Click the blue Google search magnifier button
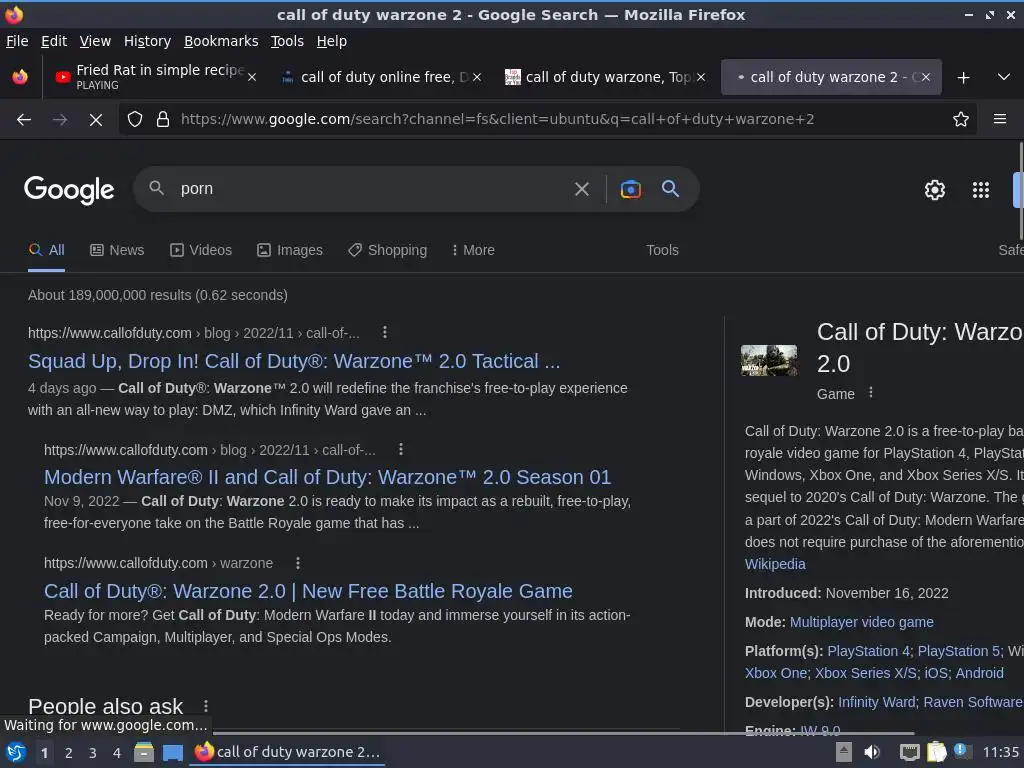1024x768 pixels. 670,189
